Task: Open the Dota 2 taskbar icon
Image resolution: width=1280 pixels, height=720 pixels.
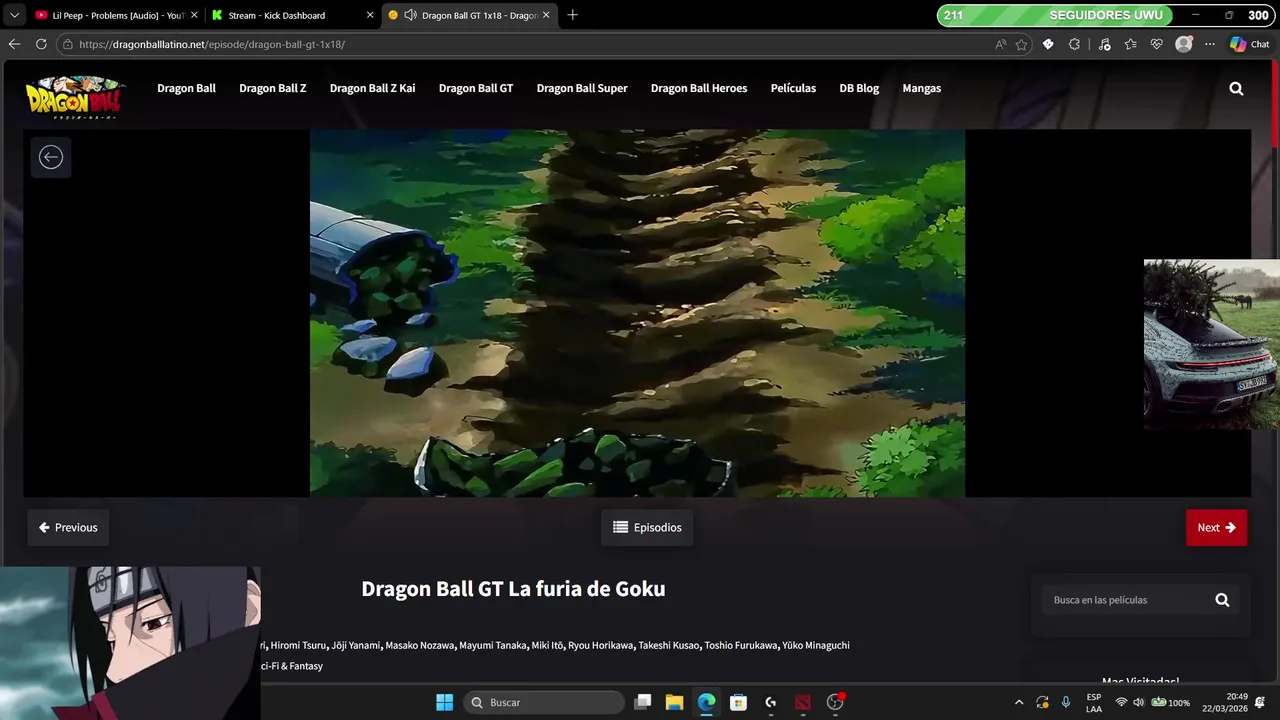Action: pos(803,702)
